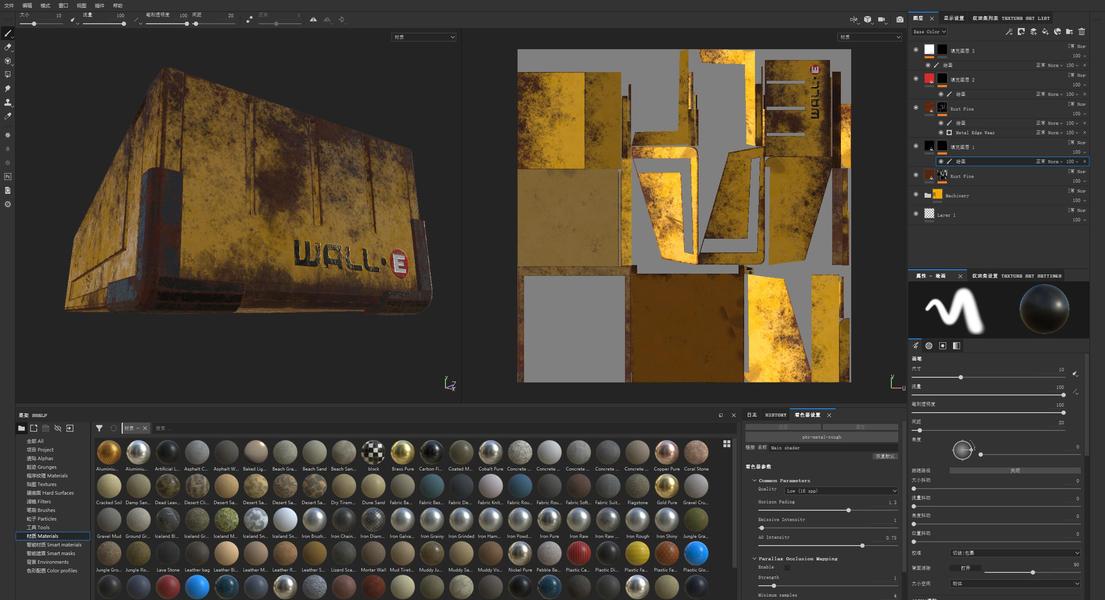
Task: Select the Eraser tool in left toolbar
Action: tap(8, 47)
